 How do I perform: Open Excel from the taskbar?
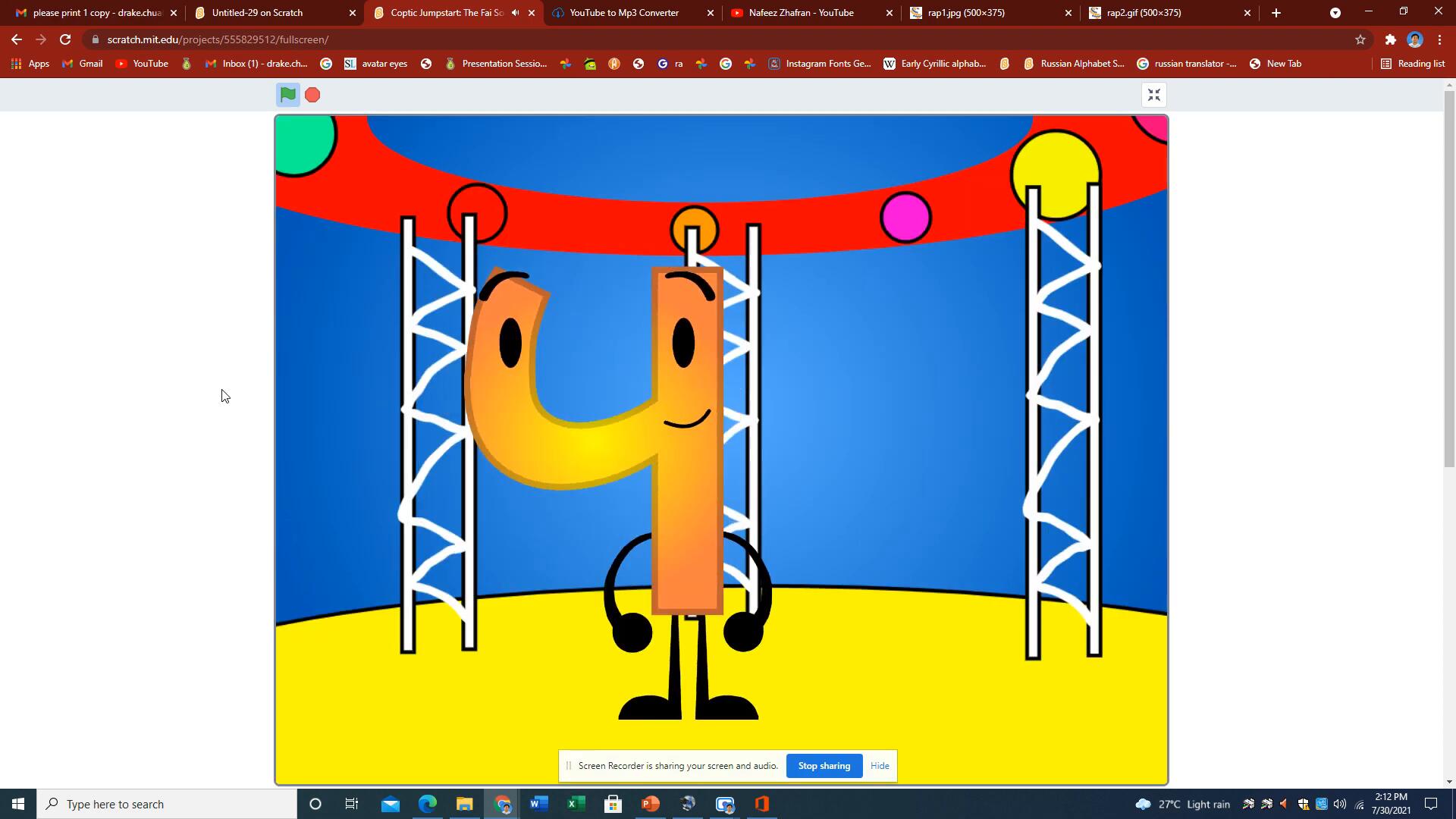pos(576,804)
